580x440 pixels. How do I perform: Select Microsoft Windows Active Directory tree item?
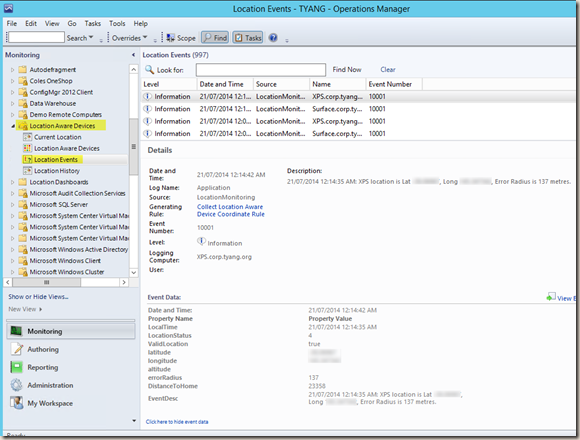(x=79, y=250)
